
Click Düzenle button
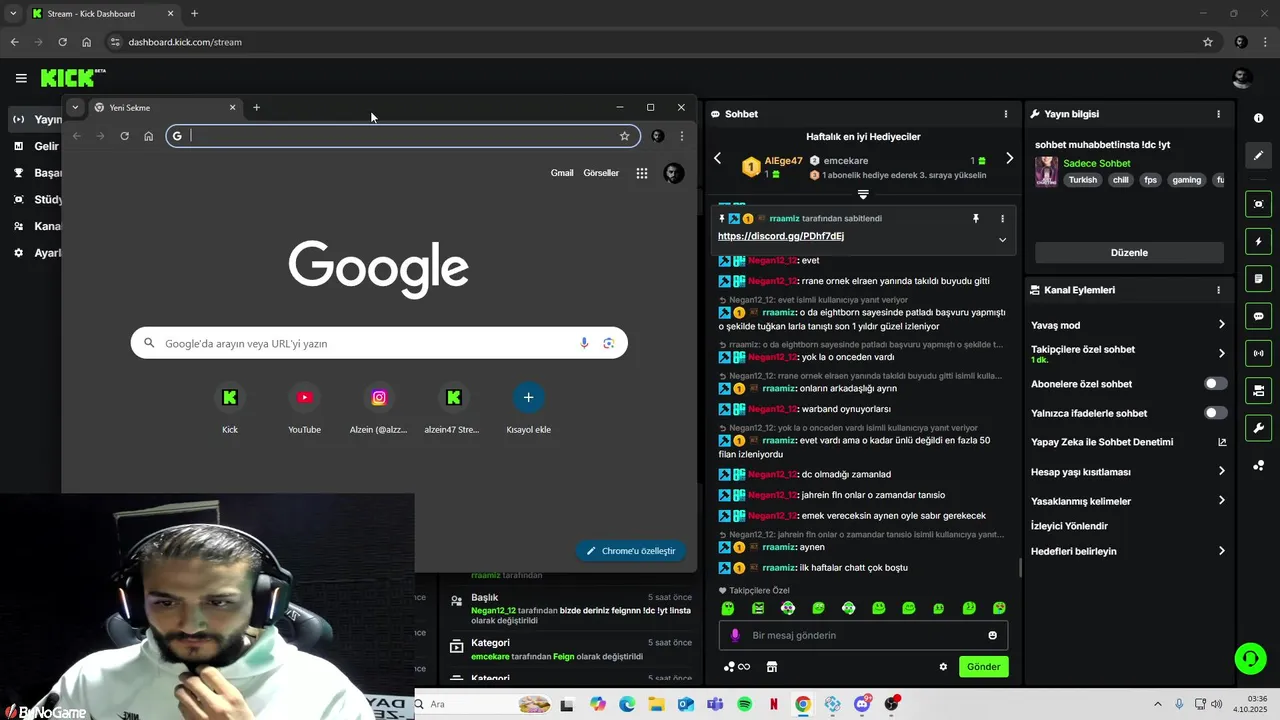1129,253
